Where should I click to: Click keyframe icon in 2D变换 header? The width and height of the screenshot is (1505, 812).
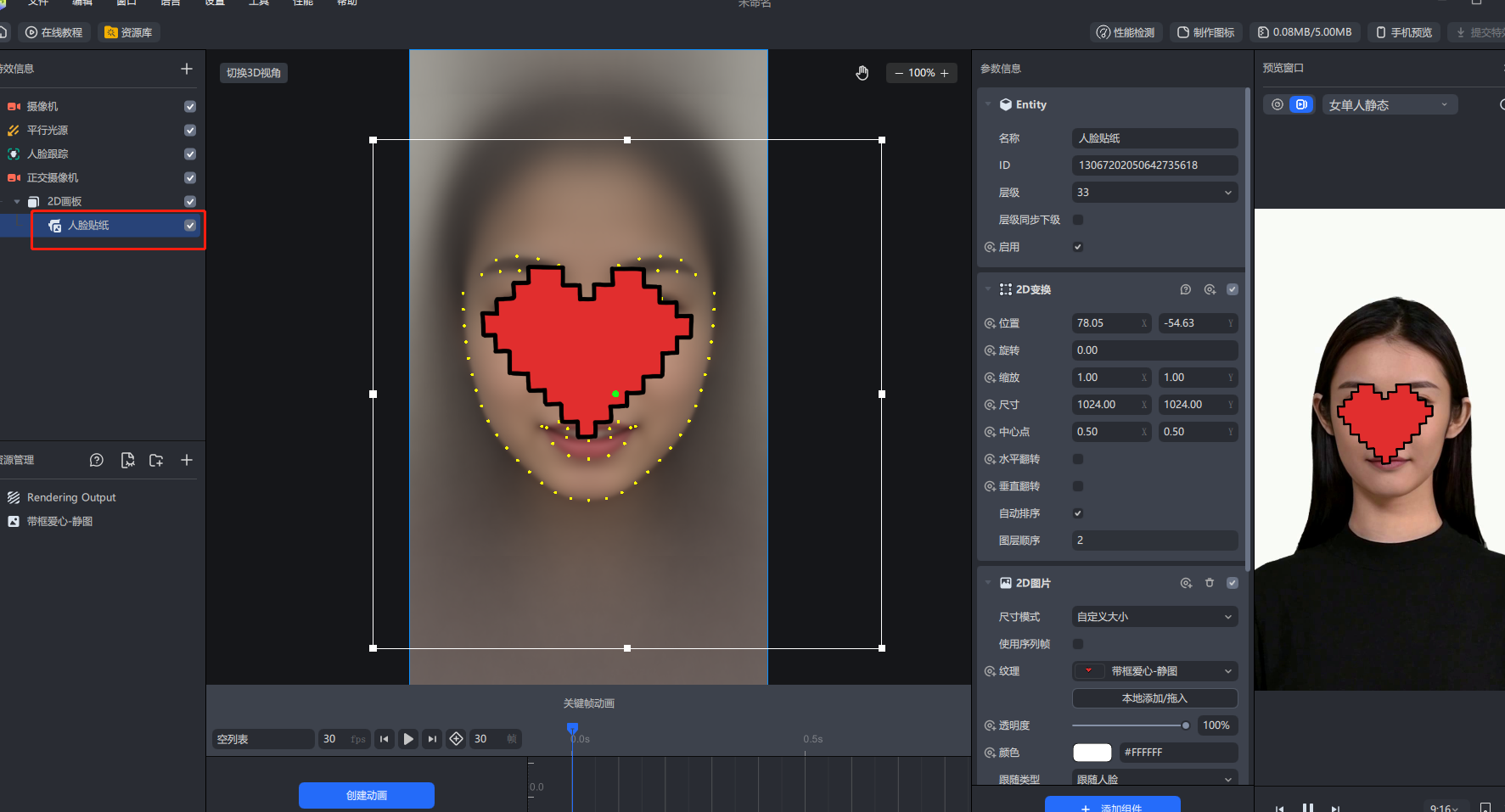click(1210, 289)
